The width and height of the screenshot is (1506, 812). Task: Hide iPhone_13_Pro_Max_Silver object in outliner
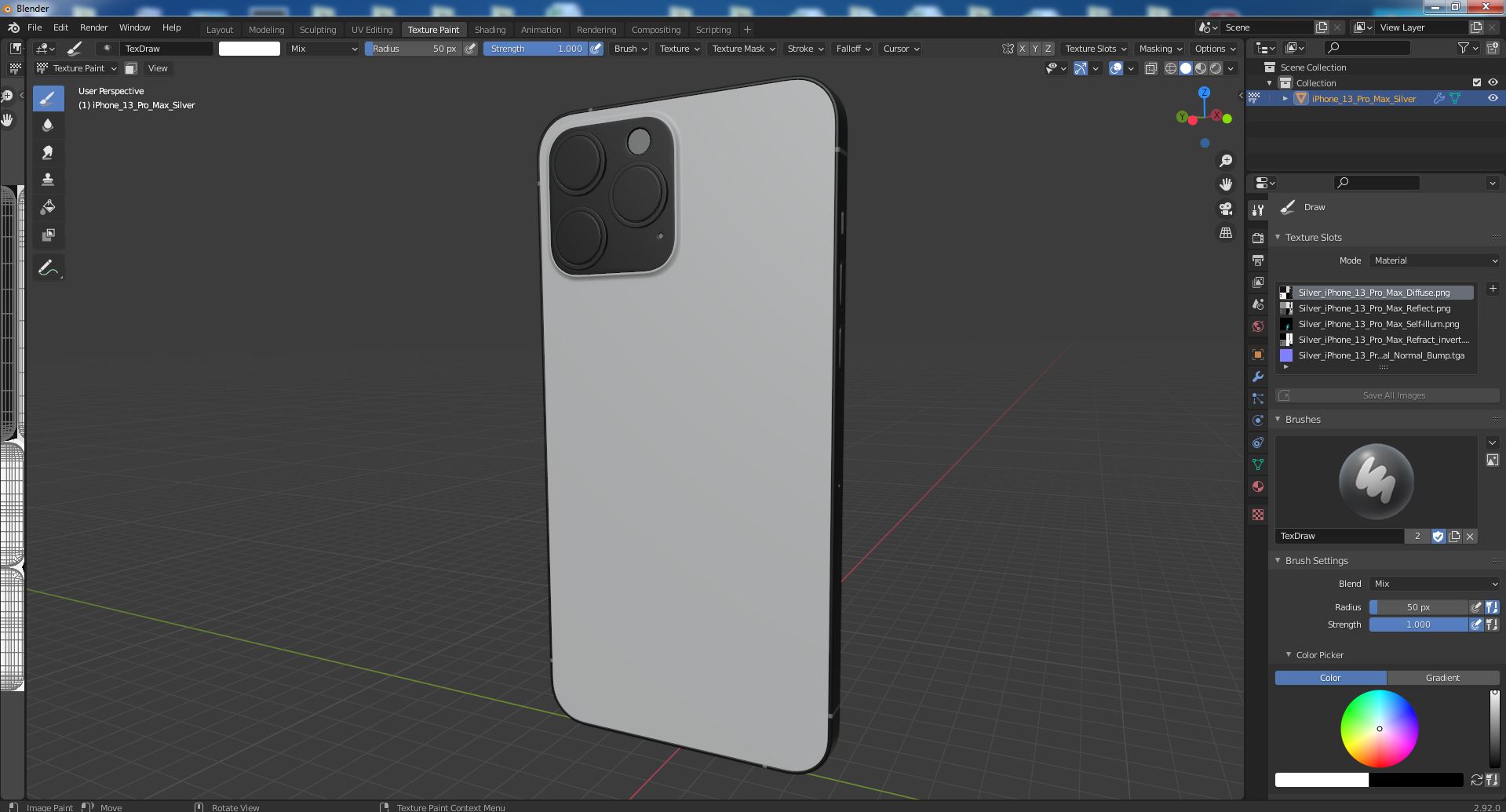[1492, 98]
